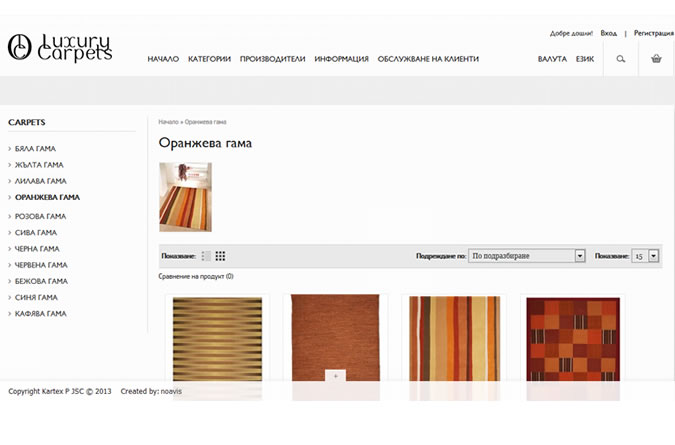This screenshot has height=445, width=675.
Task: Select ЧЕРВЕНА ГАМА category
Action: coord(41,265)
